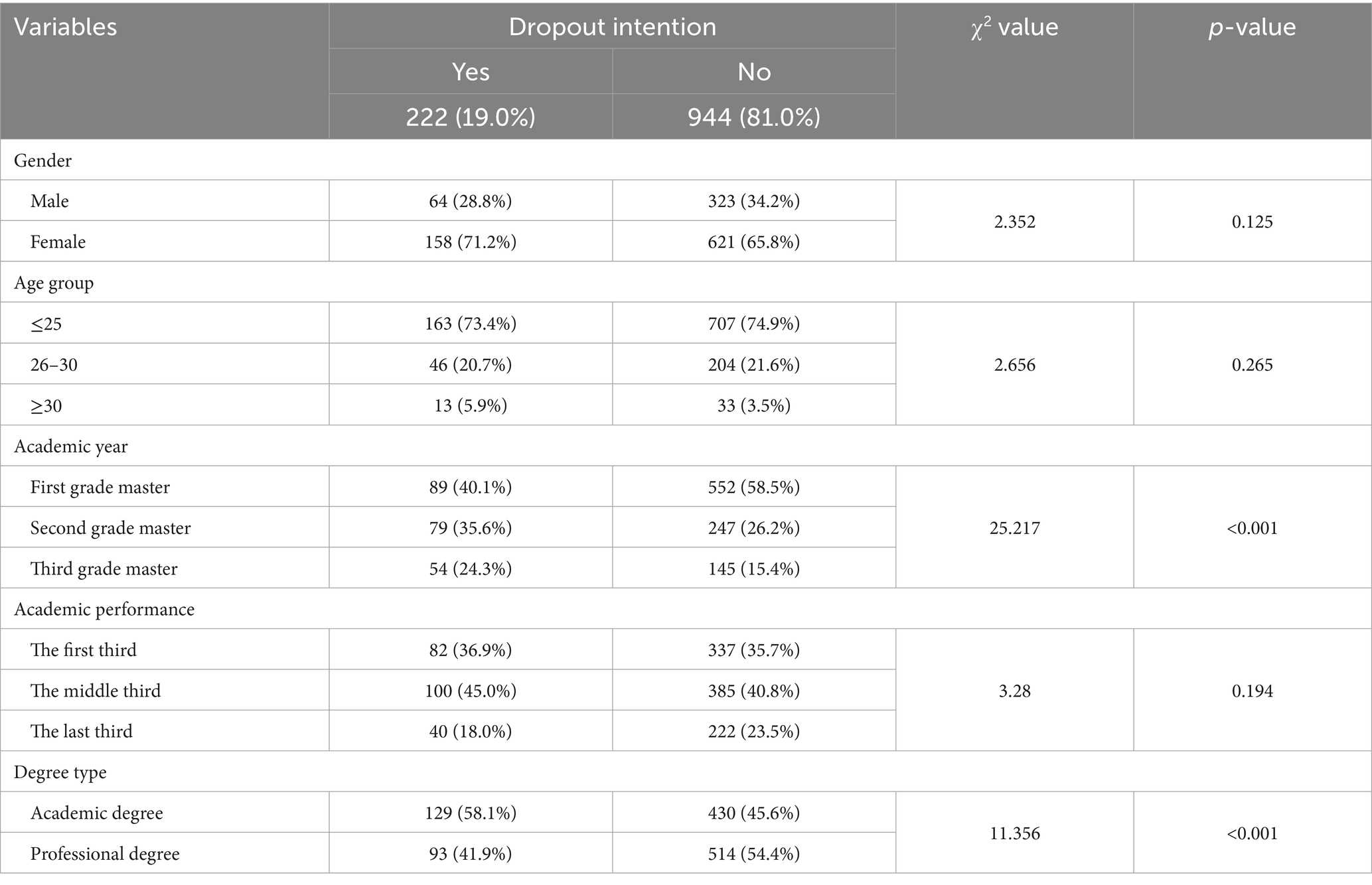This screenshot has width=1372, height=885.
Task: Click the 0.194 p-value cell
Action: [x=1252, y=691]
